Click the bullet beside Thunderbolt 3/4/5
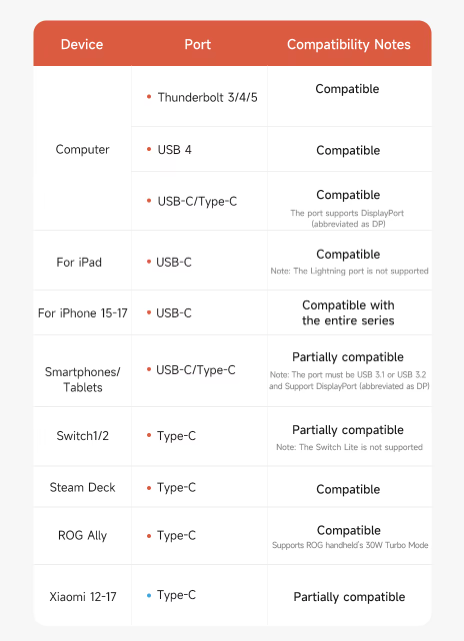The height and width of the screenshot is (641, 464). click(x=149, y=97)
